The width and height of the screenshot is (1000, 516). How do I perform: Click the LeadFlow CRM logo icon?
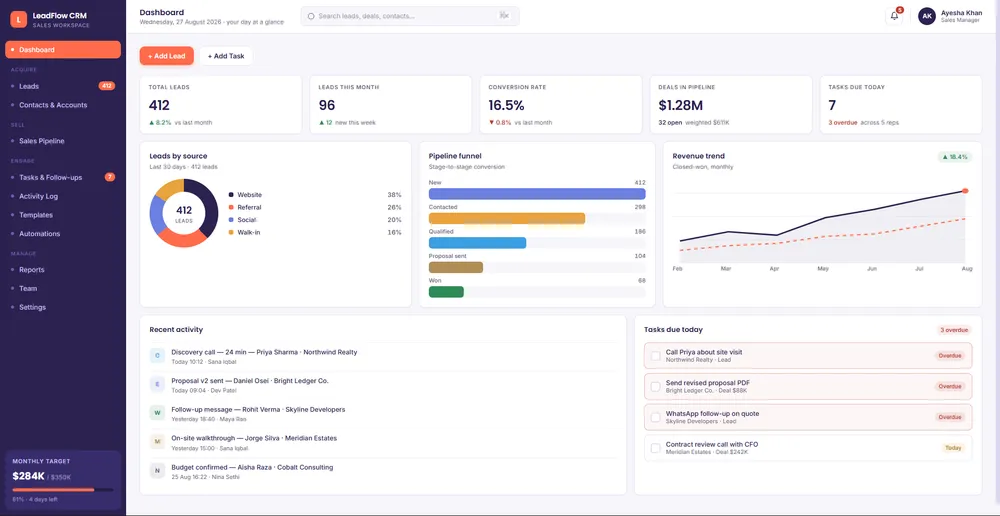pos(18,20)
